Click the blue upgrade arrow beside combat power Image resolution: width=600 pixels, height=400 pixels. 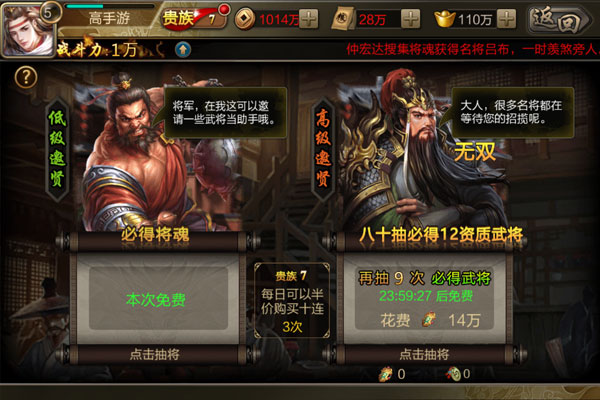(x=183, y=49)
